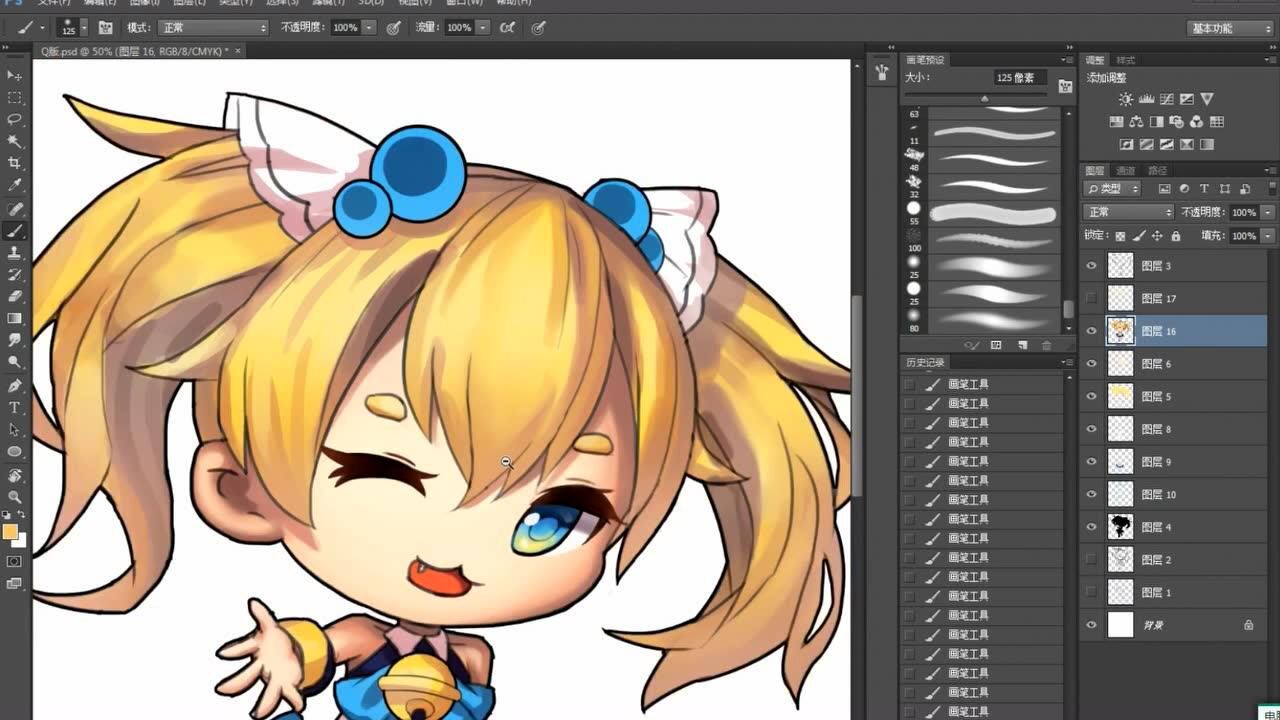Select the 图层 4 layer thumbnail
Viewport: 1280px width, 720px height.
[x=1121, y=527]
